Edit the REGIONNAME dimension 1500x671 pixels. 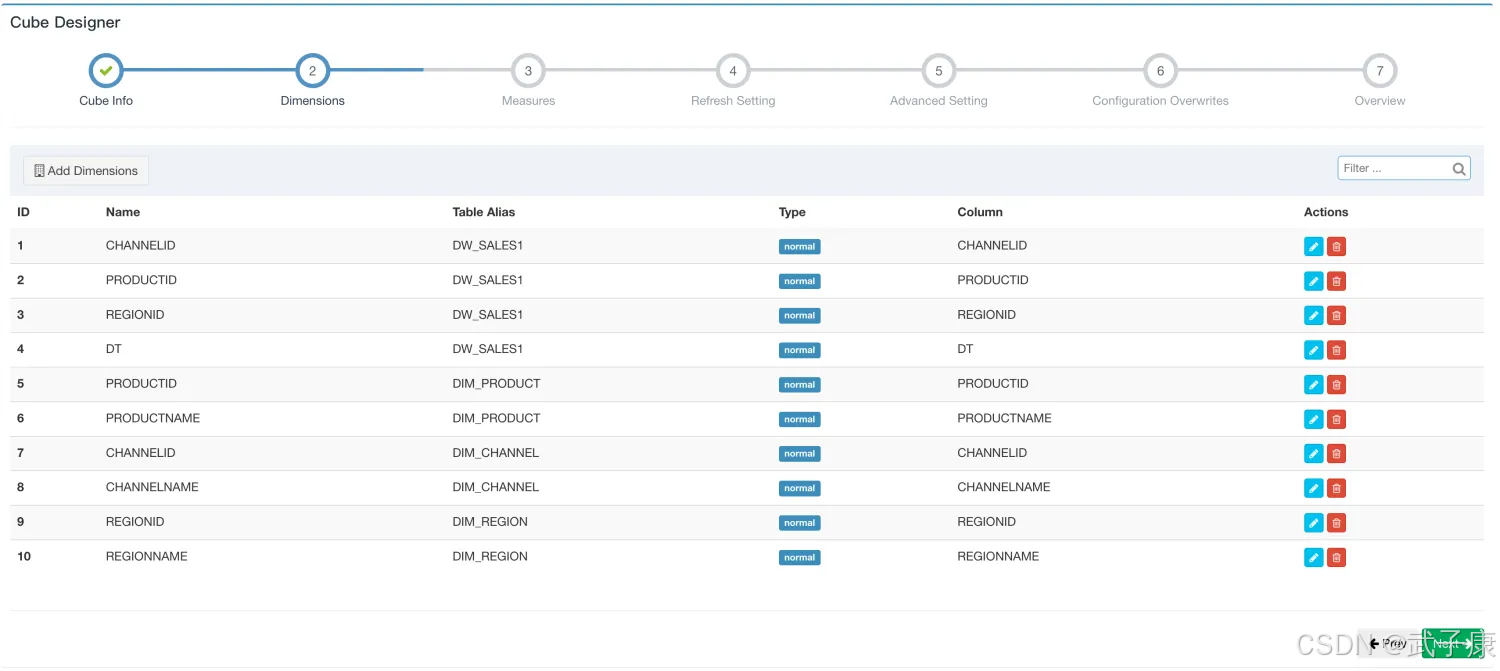1313,557
